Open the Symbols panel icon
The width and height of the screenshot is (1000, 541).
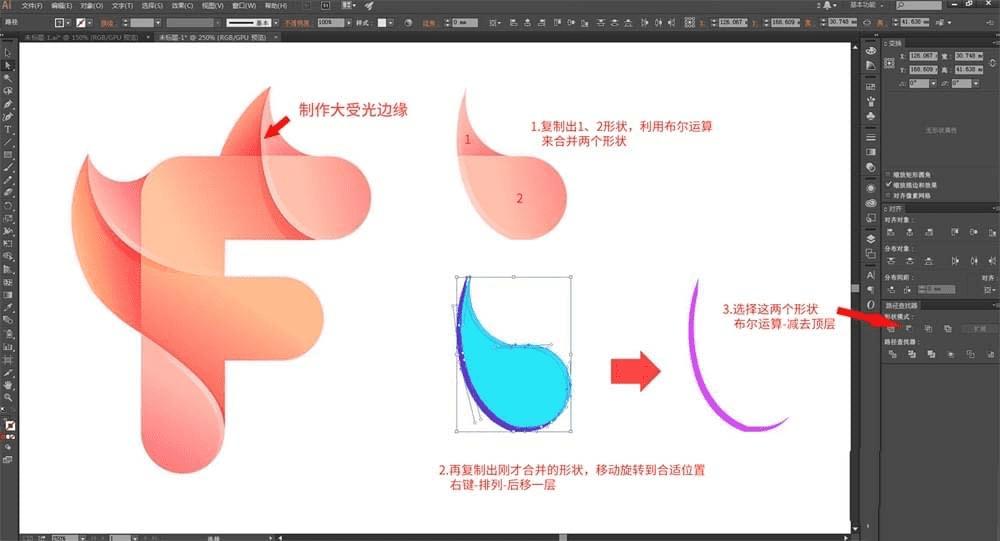coord(871,116)
